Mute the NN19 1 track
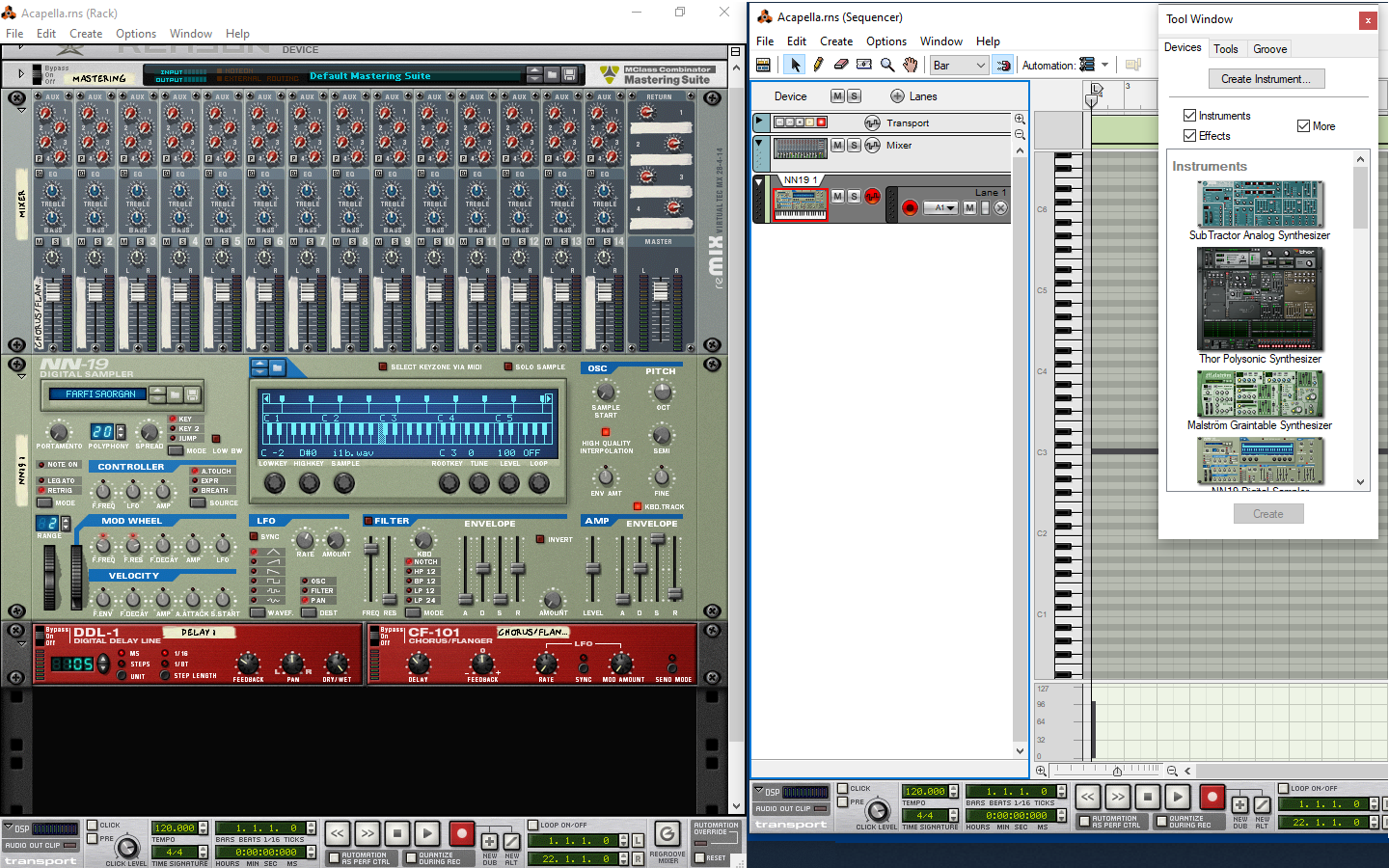Screen dimensions: 1389x868 click(x=837, y=197)
